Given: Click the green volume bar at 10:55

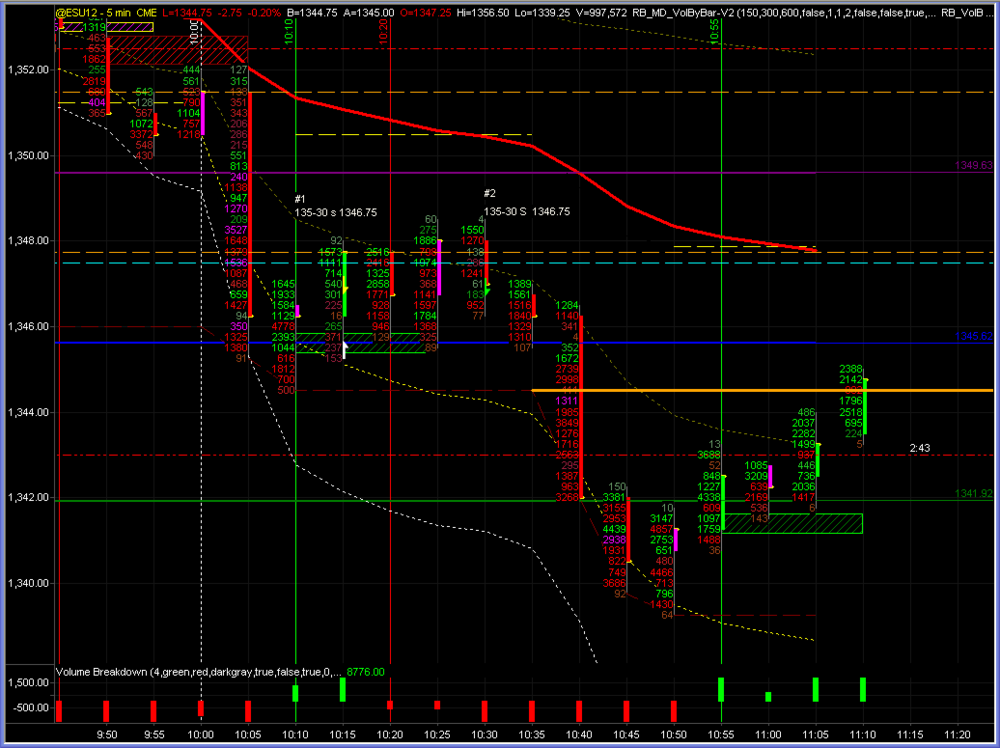Looking at the screenshot, I should tap(721, 689).
